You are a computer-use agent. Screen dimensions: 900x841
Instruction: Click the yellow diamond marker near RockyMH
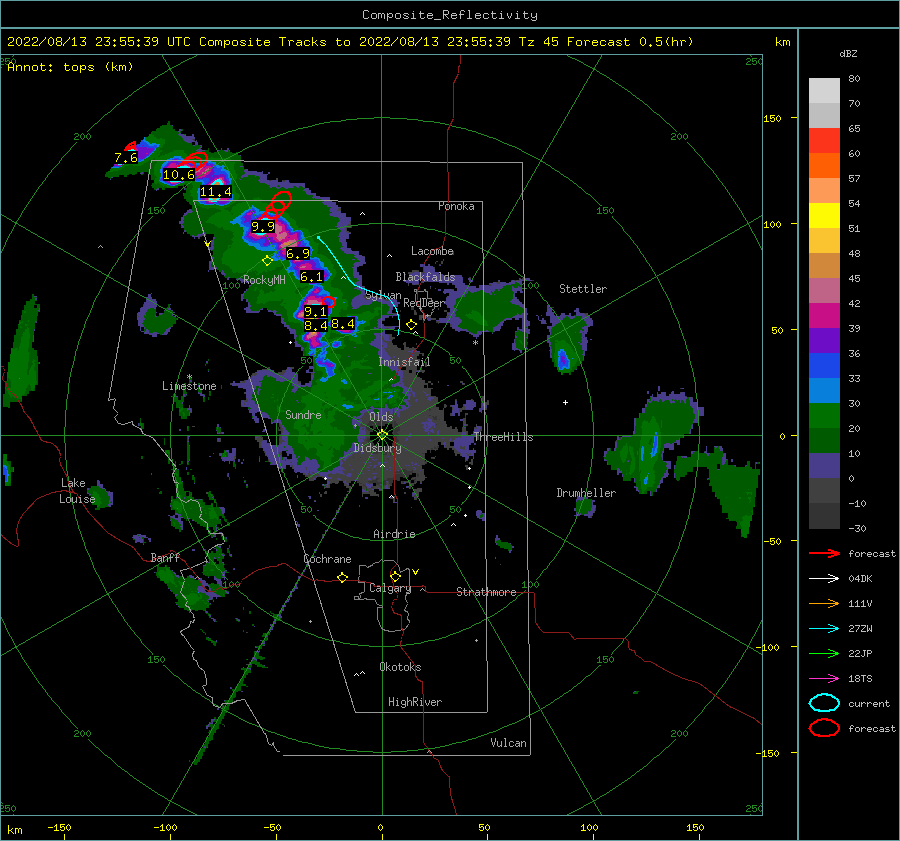click(x=267, y=261)
